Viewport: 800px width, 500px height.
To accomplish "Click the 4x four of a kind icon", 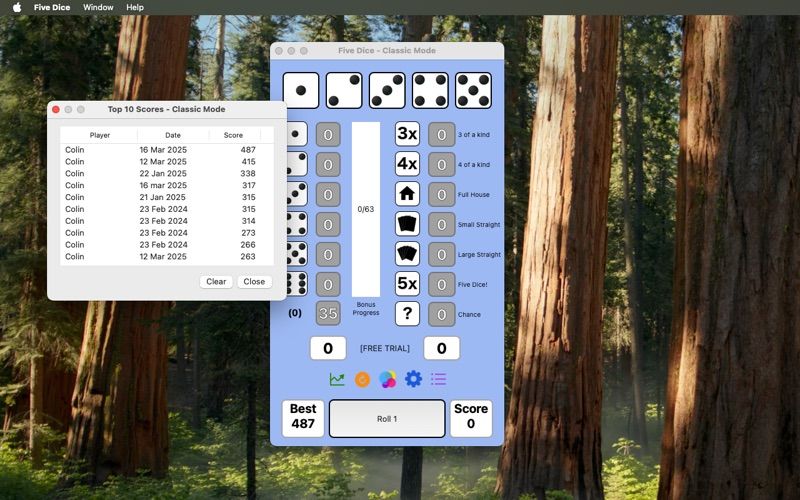I will [x=407, y=164].
